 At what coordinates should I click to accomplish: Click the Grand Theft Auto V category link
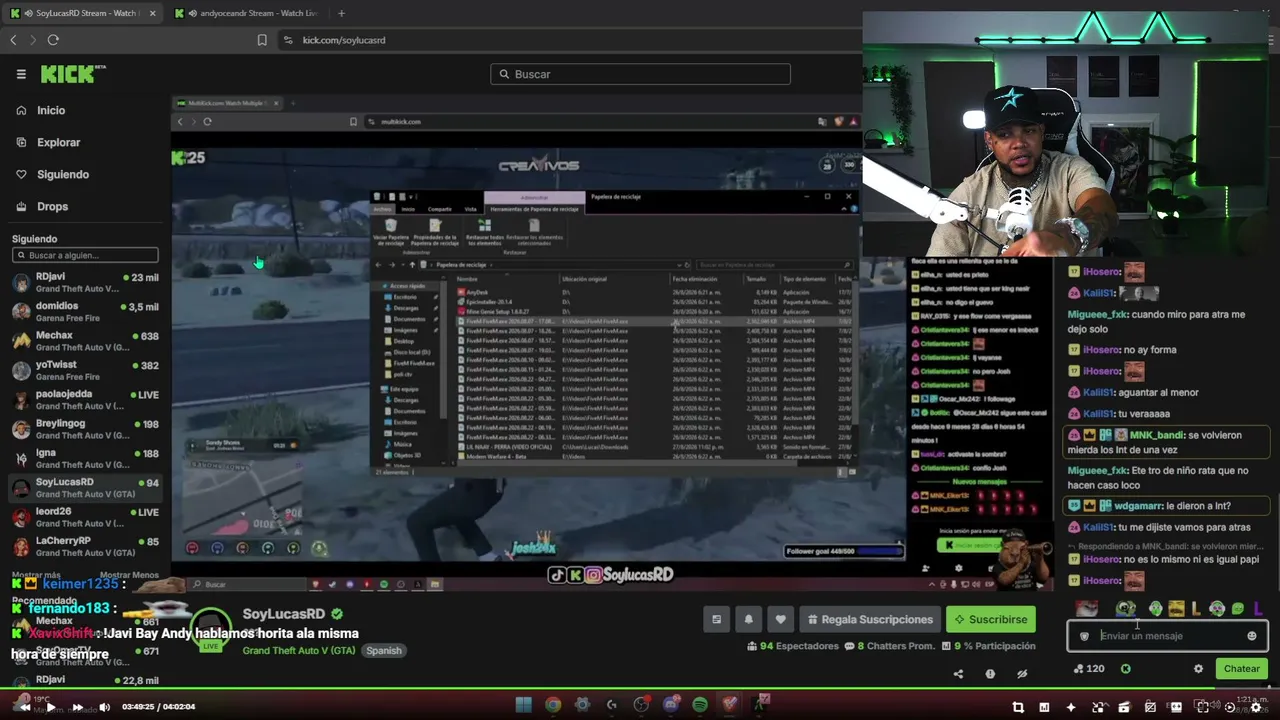(x=299, y=650)
